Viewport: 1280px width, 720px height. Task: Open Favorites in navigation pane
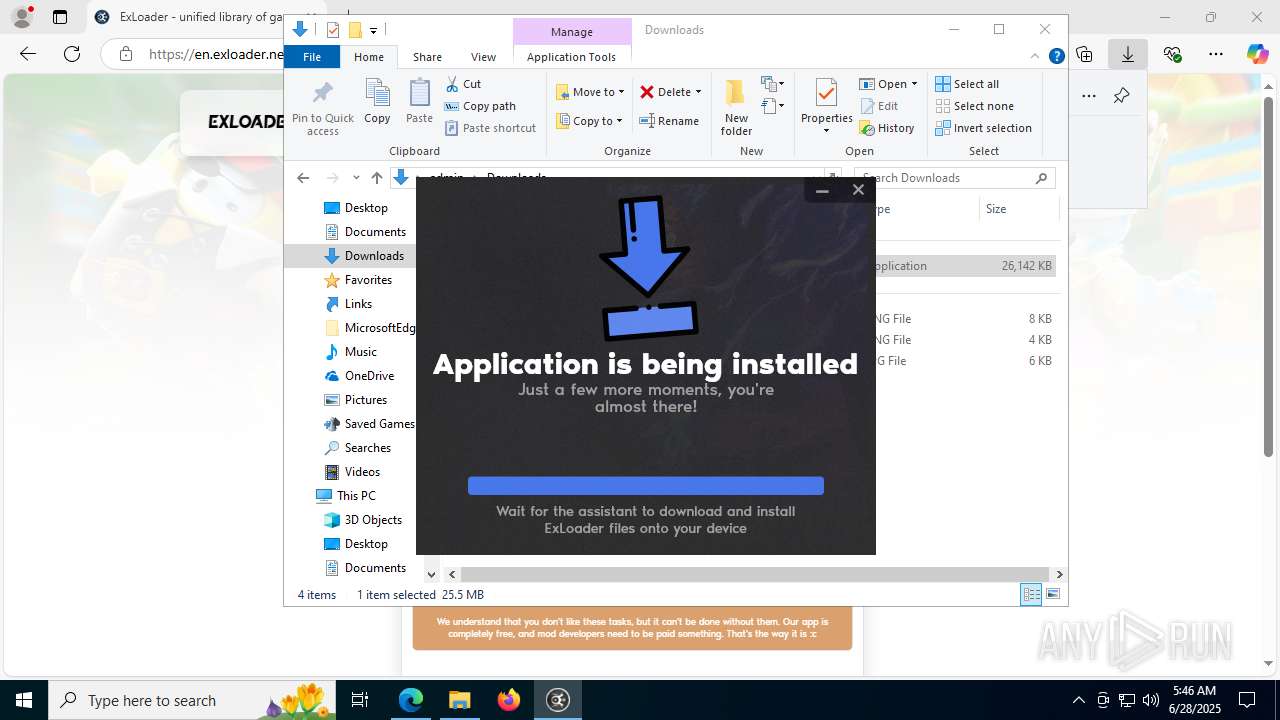coord(368,280)
